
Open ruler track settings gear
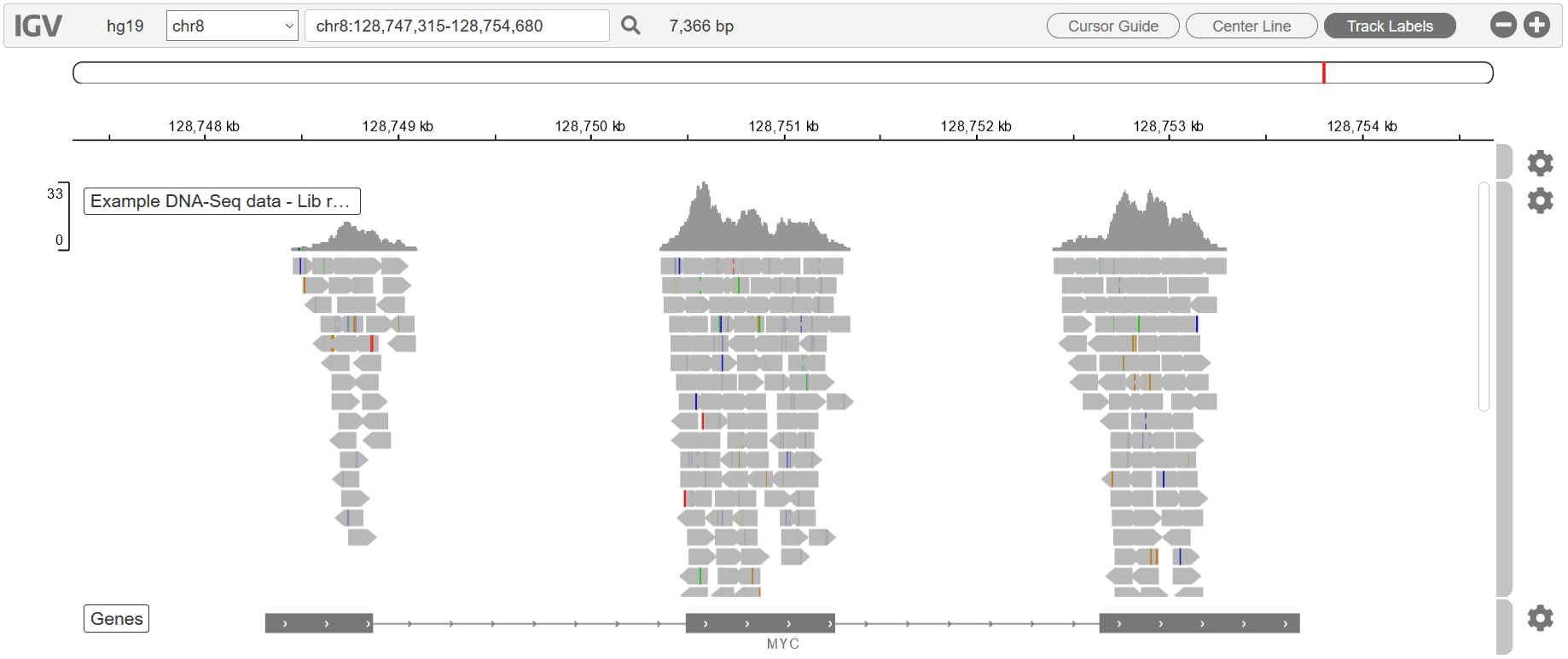click(1540, 163)
